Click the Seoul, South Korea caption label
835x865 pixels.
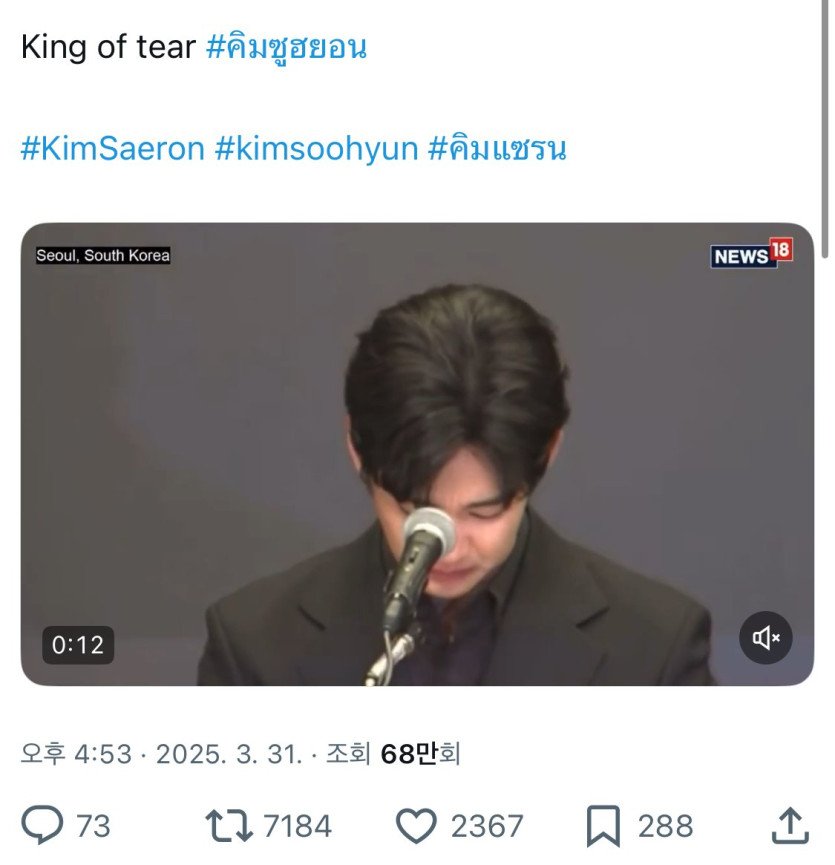tap(103, 256)
